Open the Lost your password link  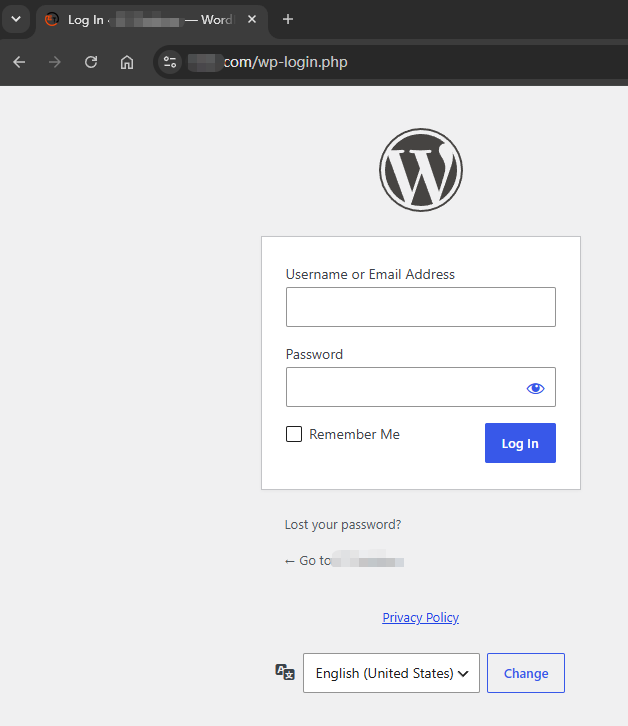pyautogui.click(x=343, y=525)
